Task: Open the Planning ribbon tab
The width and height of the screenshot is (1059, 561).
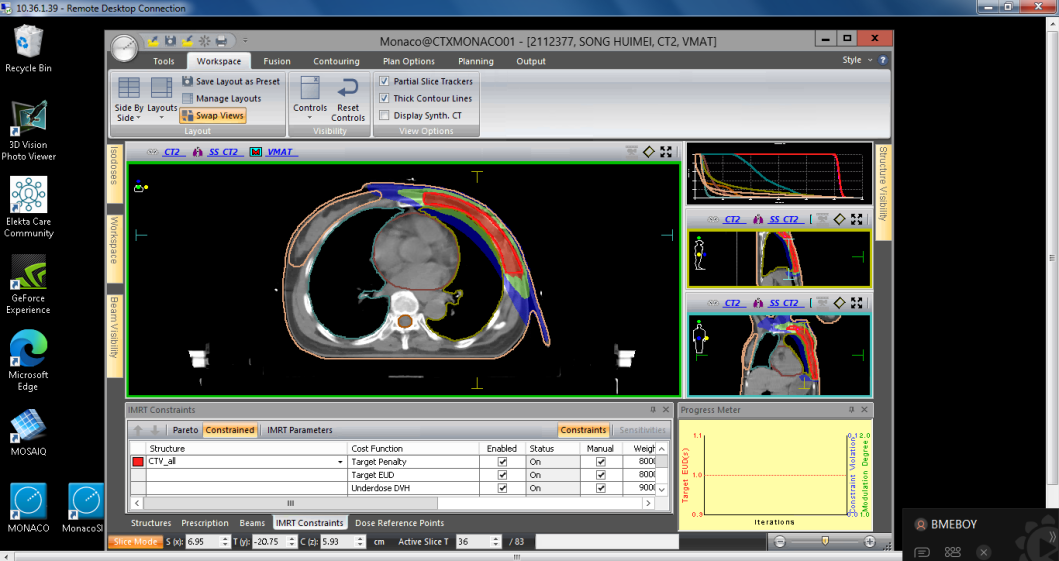Action: [x=475, y=61]
